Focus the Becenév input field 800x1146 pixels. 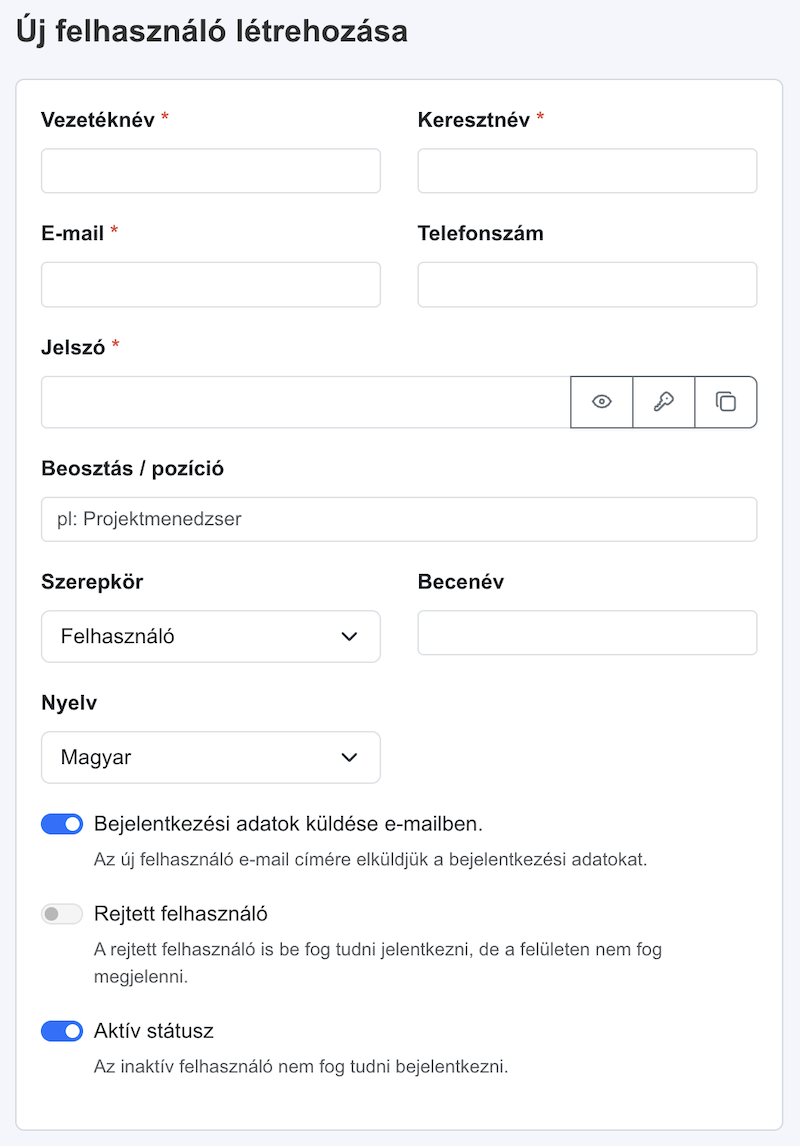(587, 633)
